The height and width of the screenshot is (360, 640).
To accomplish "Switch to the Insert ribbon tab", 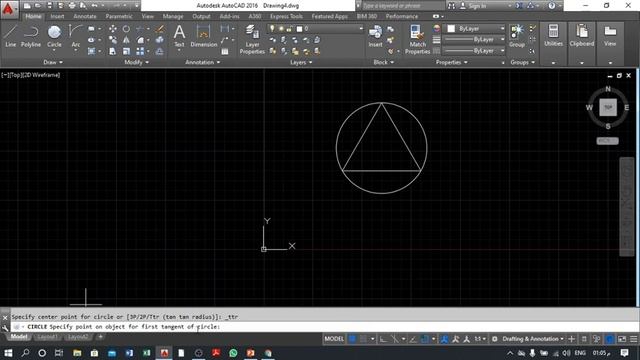I will tap(57, 16).
